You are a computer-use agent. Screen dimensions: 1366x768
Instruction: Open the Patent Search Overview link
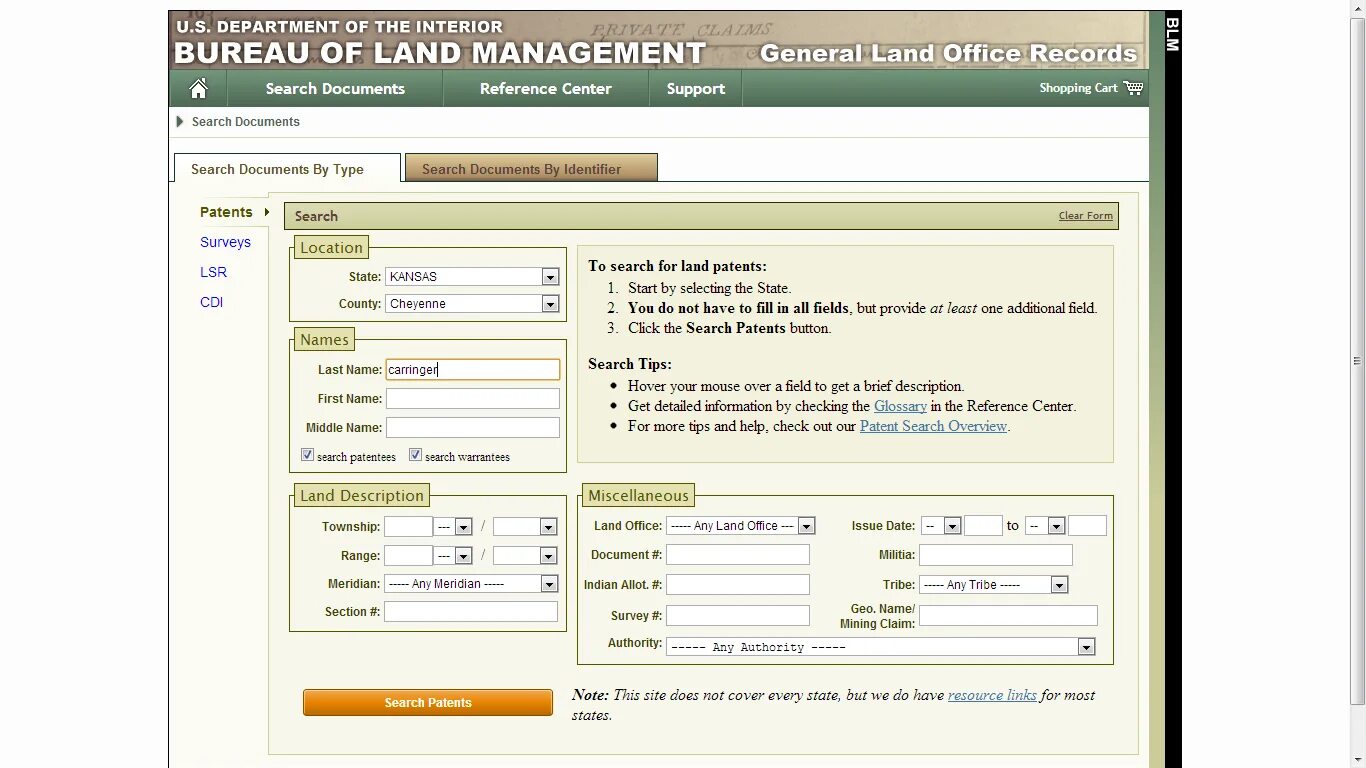click(933, 426)
